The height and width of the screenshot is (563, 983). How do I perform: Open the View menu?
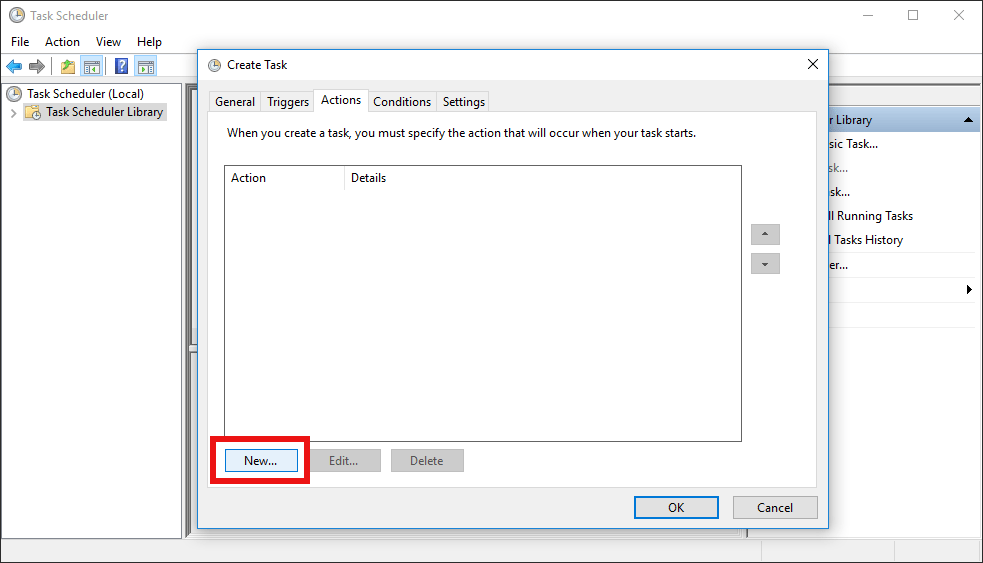(x=108, y=42)
